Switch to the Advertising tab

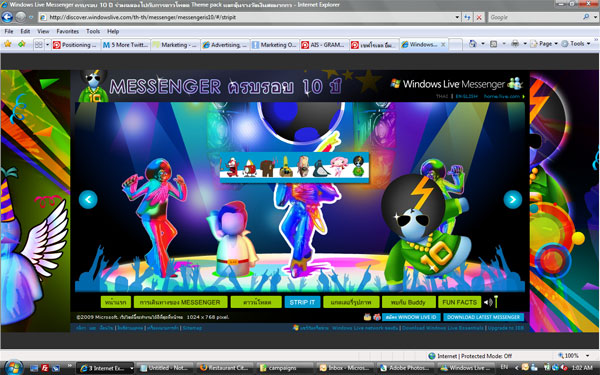[225, 45]
